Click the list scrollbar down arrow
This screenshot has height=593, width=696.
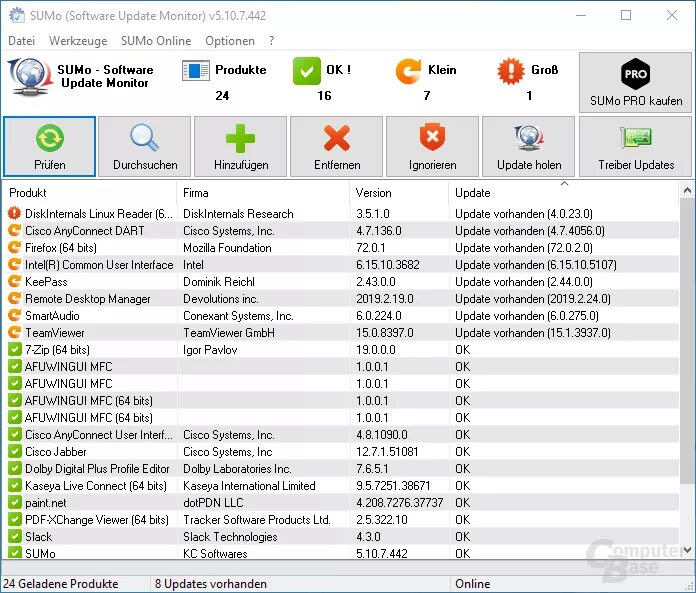coord(687,550)
